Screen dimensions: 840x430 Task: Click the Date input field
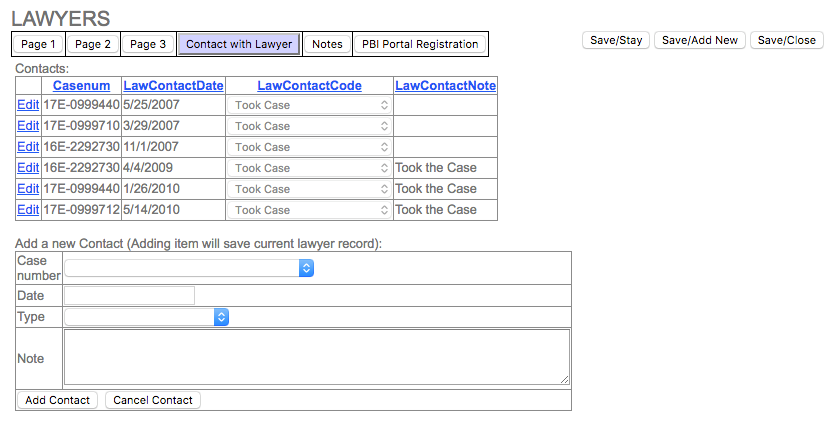129,295
